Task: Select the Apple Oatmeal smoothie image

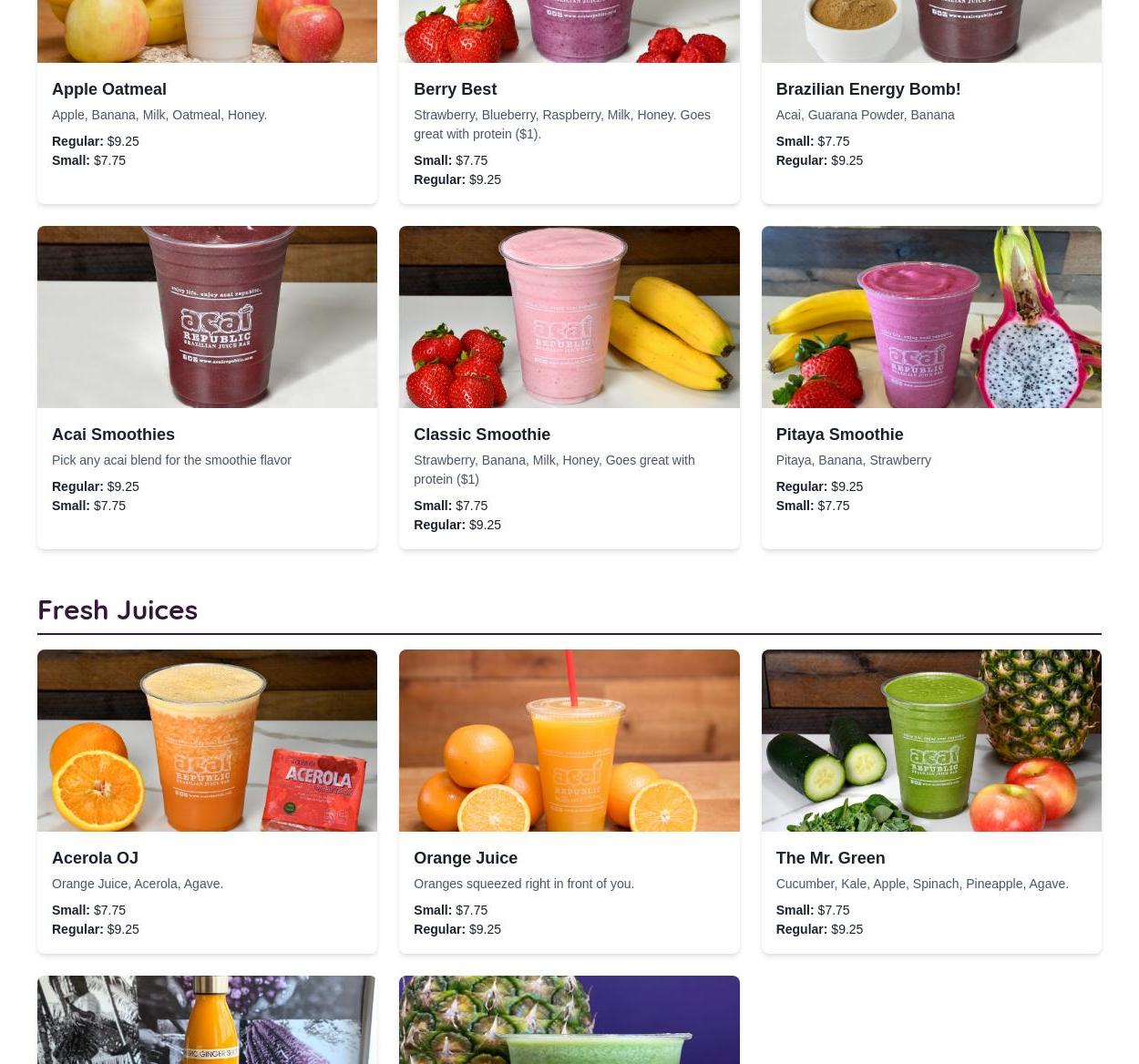Action: pos(207,31)
